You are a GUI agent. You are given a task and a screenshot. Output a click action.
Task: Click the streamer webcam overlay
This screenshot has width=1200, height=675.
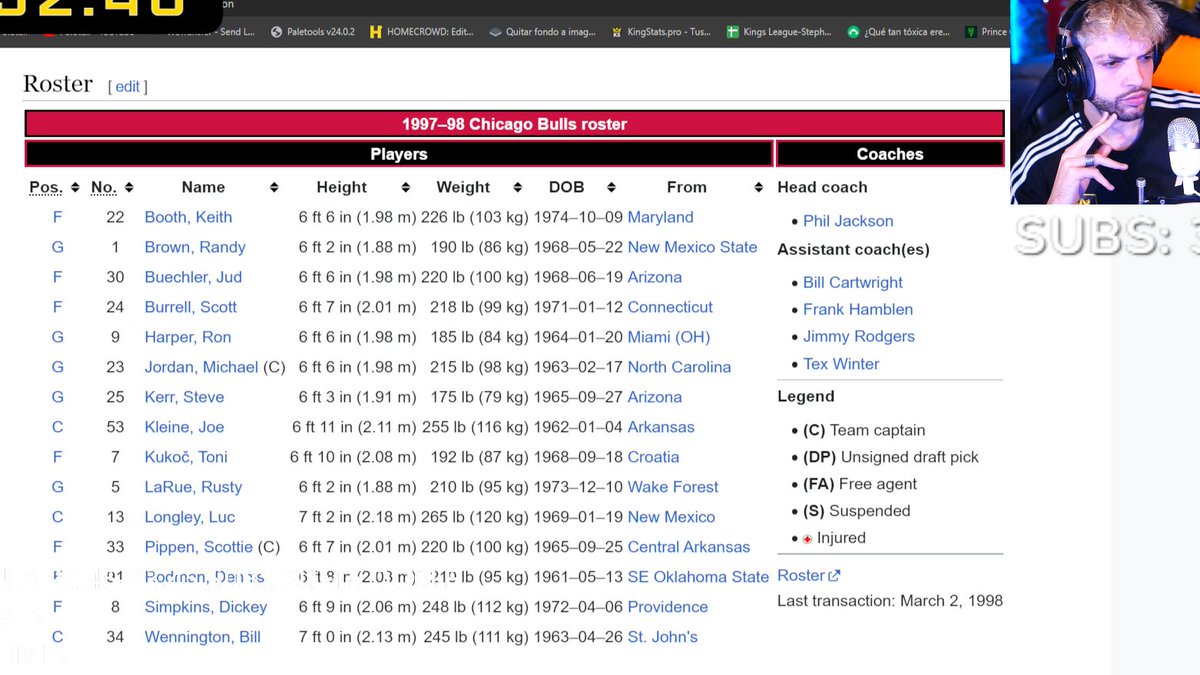(x=1105, y=102)
